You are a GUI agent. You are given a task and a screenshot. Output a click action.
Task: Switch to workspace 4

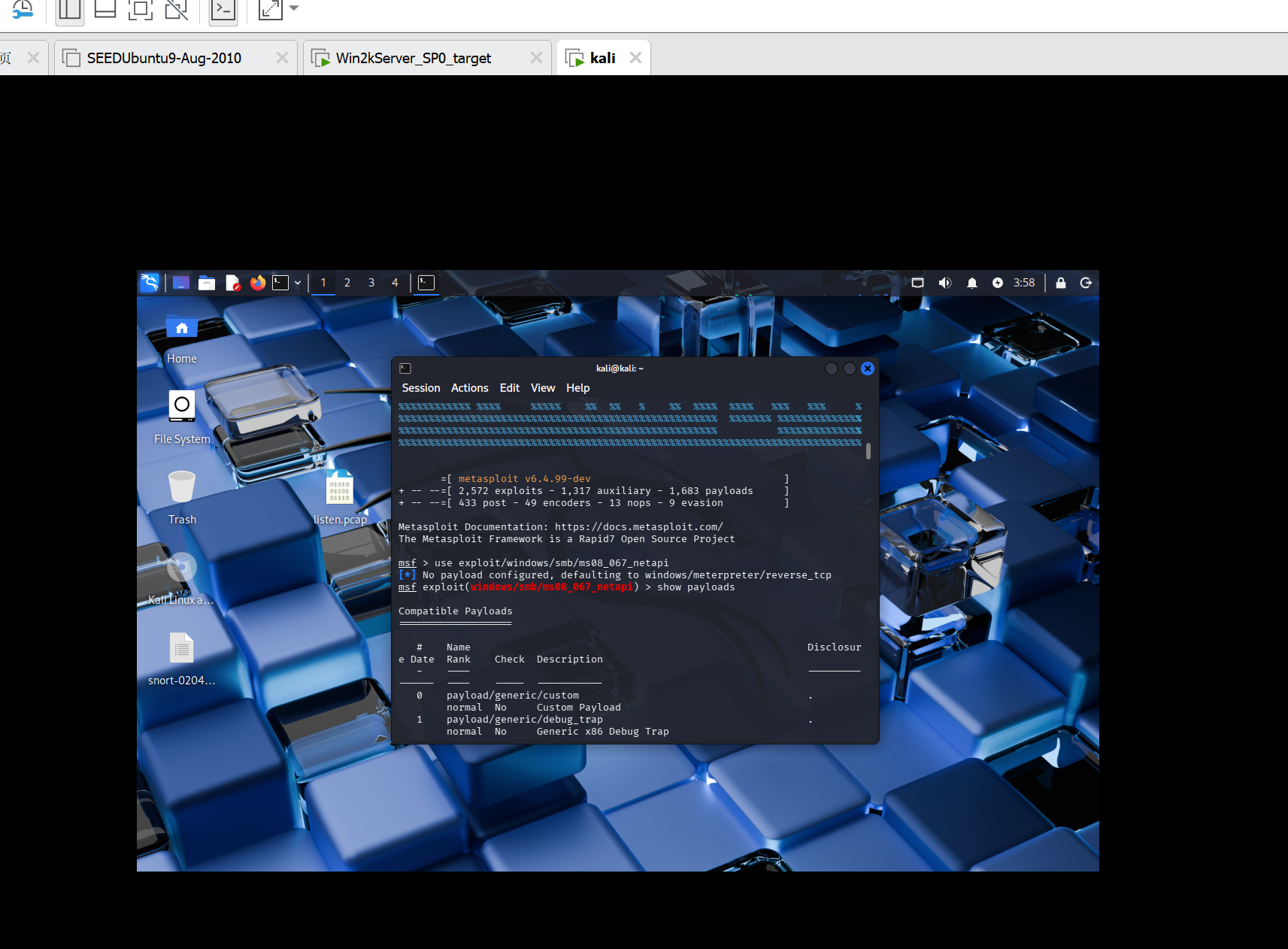[x=395, y=283]
